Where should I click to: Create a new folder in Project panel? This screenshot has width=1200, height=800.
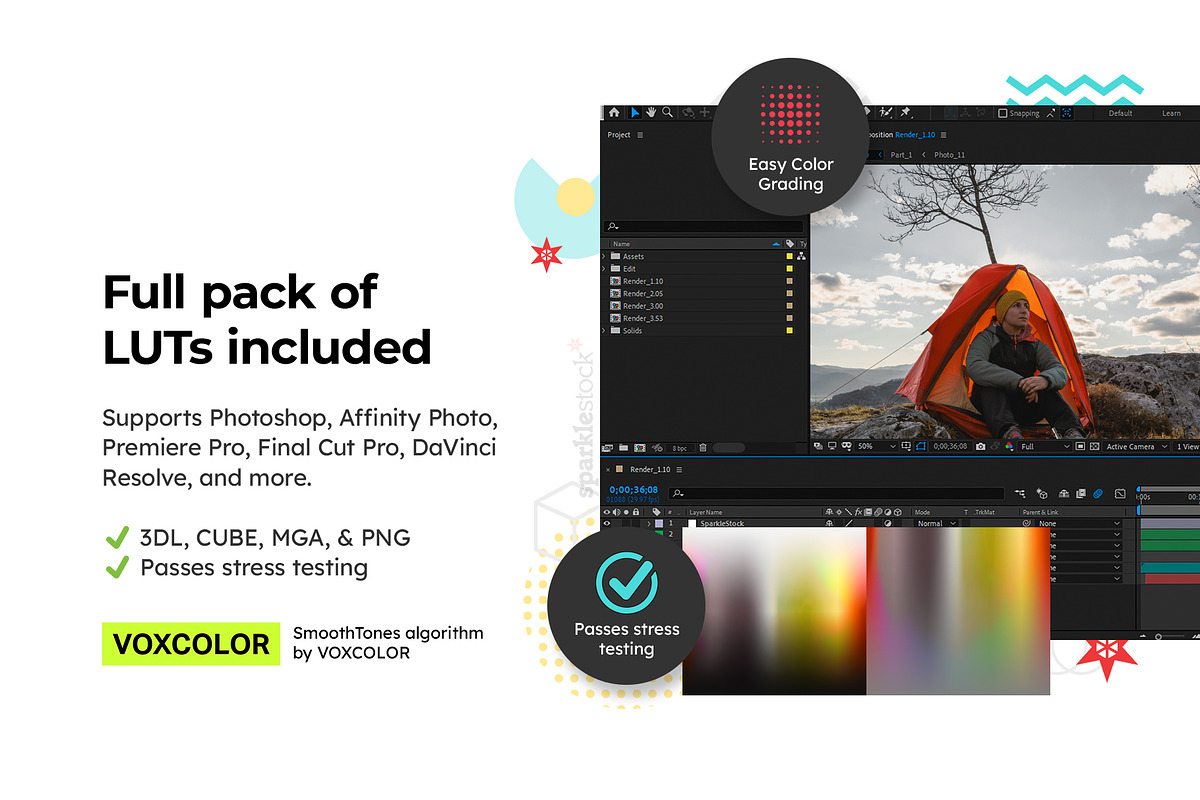[624, 447]
